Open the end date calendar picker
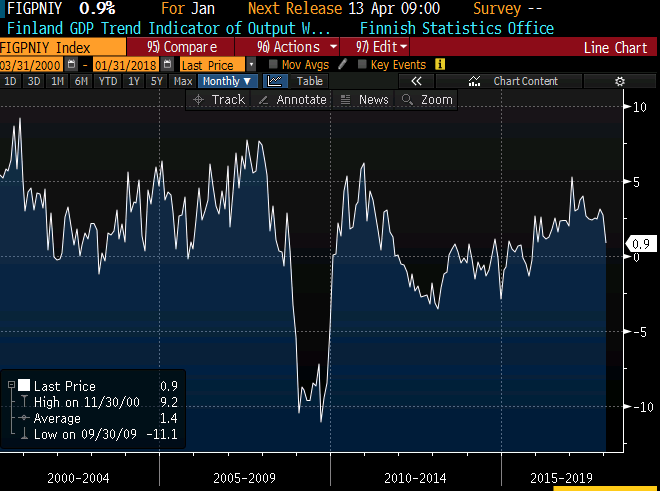The width and height of the screenshot is (660, 491). click(168, 65)
